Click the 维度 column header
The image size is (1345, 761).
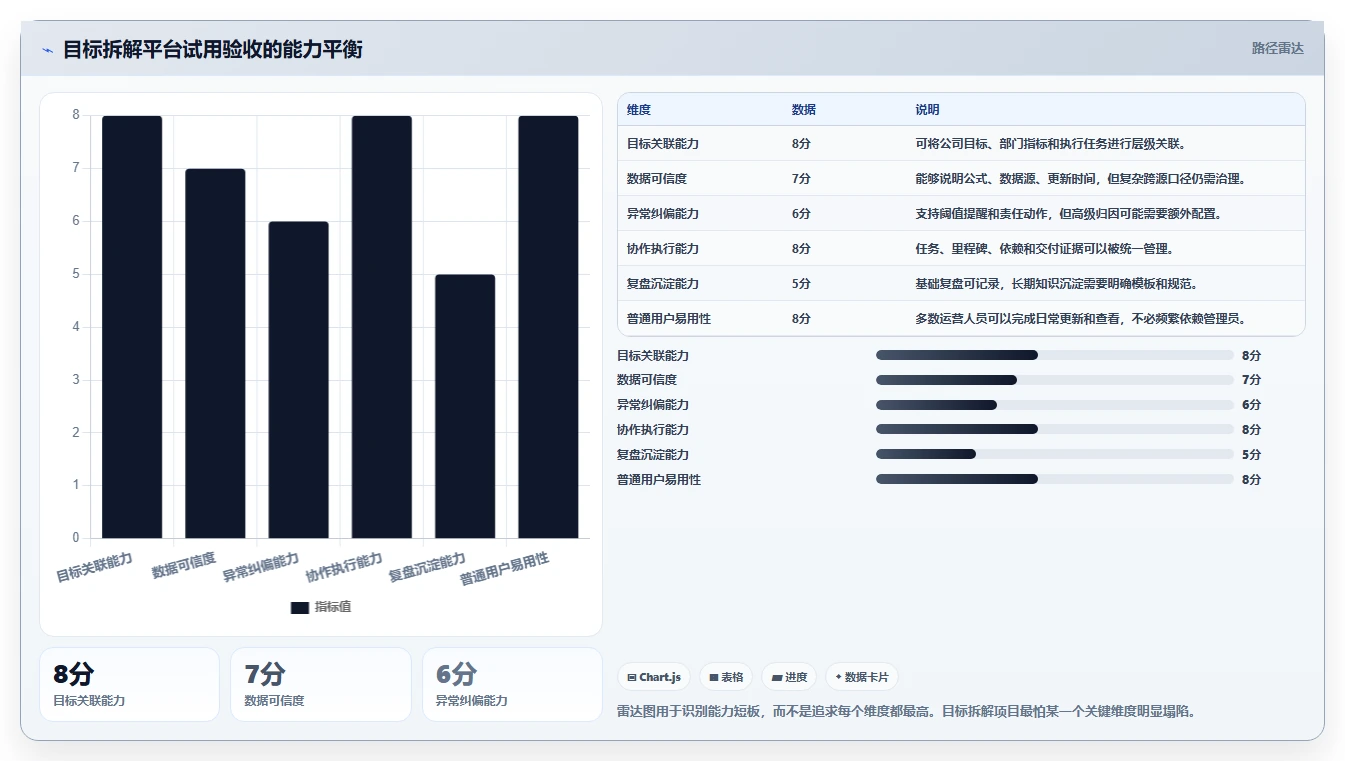click(639, 110)
